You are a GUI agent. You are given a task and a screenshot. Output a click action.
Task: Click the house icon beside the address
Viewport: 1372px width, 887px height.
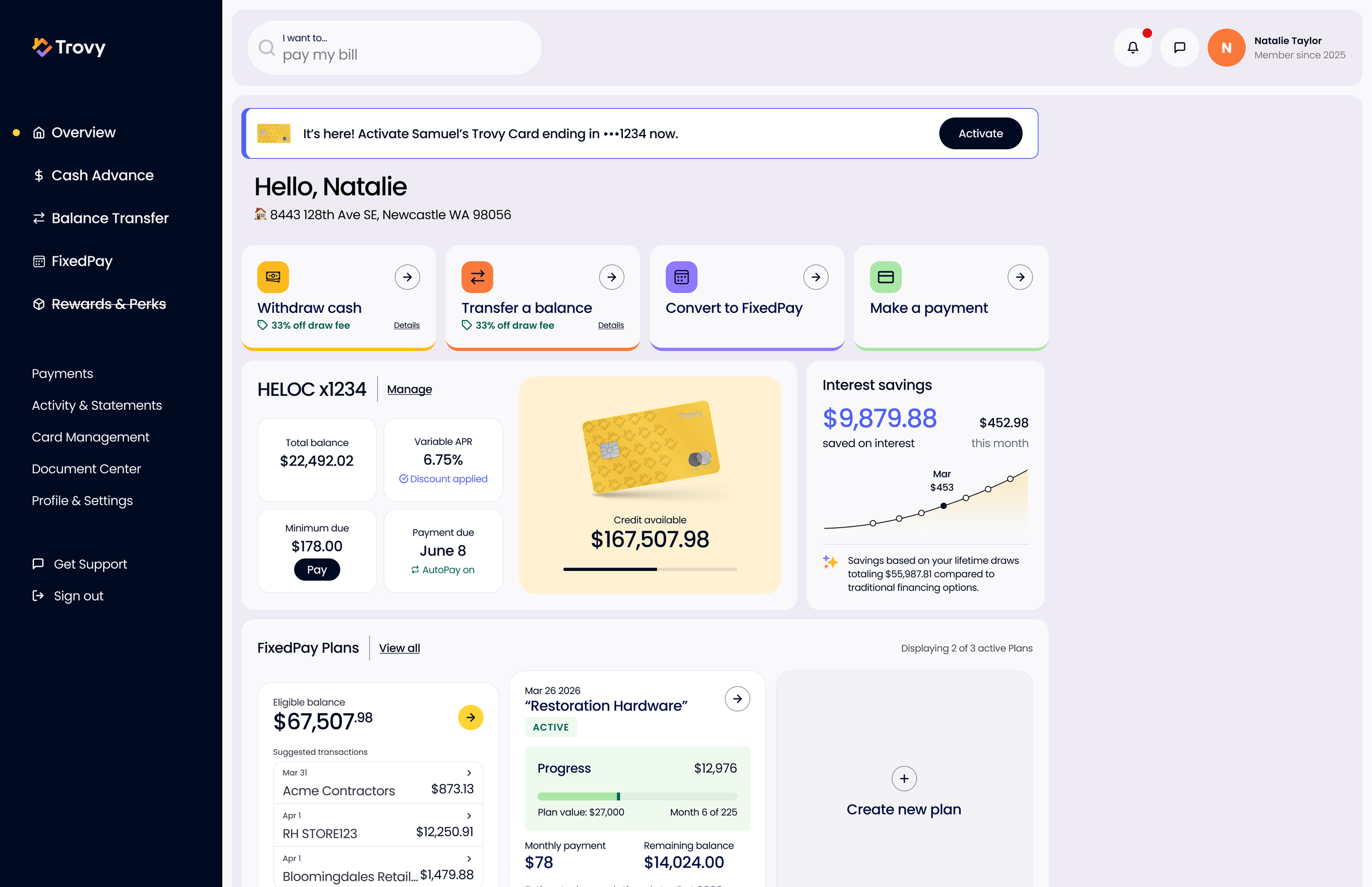260,214
